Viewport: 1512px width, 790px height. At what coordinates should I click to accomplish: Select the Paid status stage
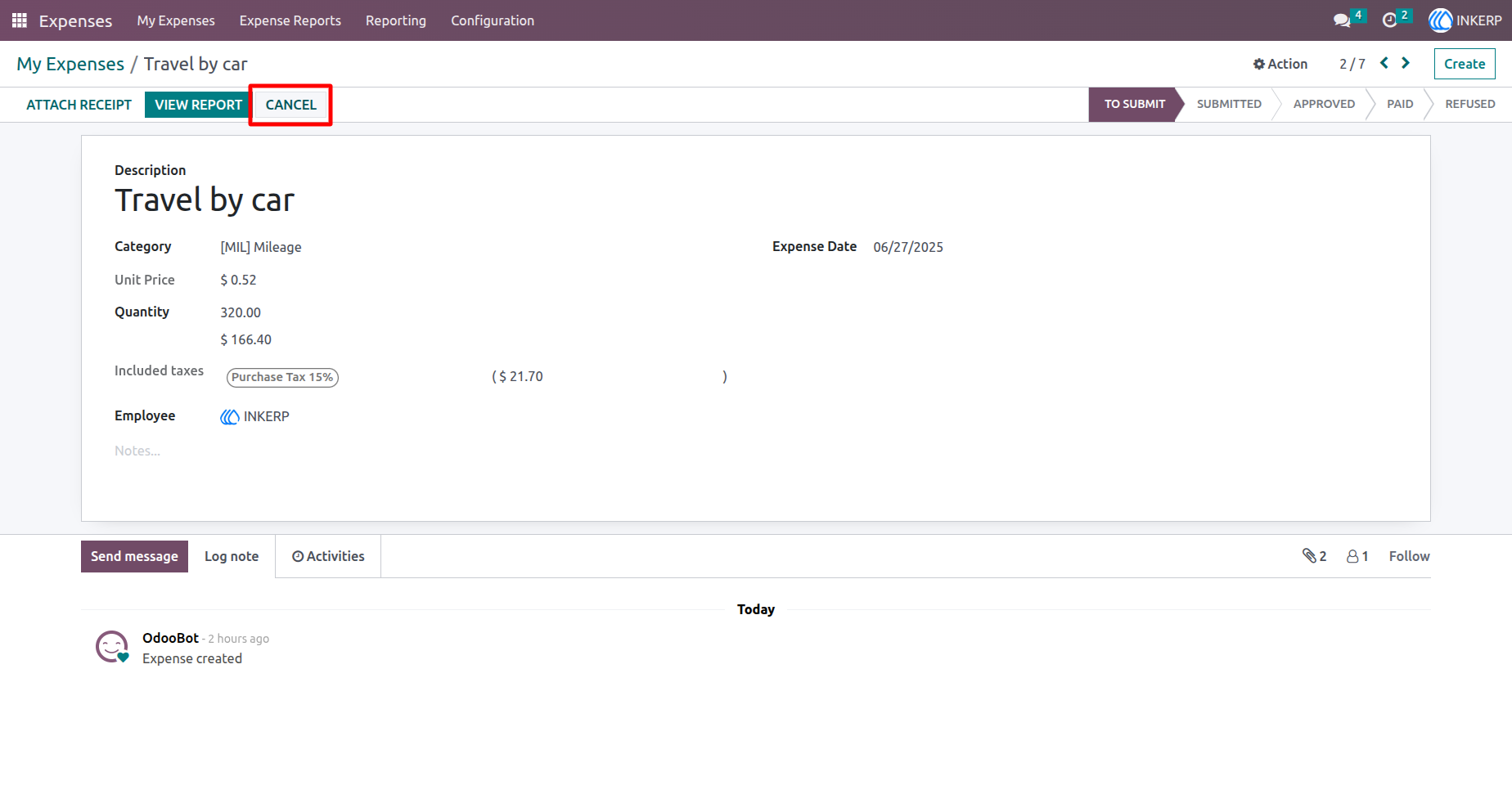[x=1400, y=104]
